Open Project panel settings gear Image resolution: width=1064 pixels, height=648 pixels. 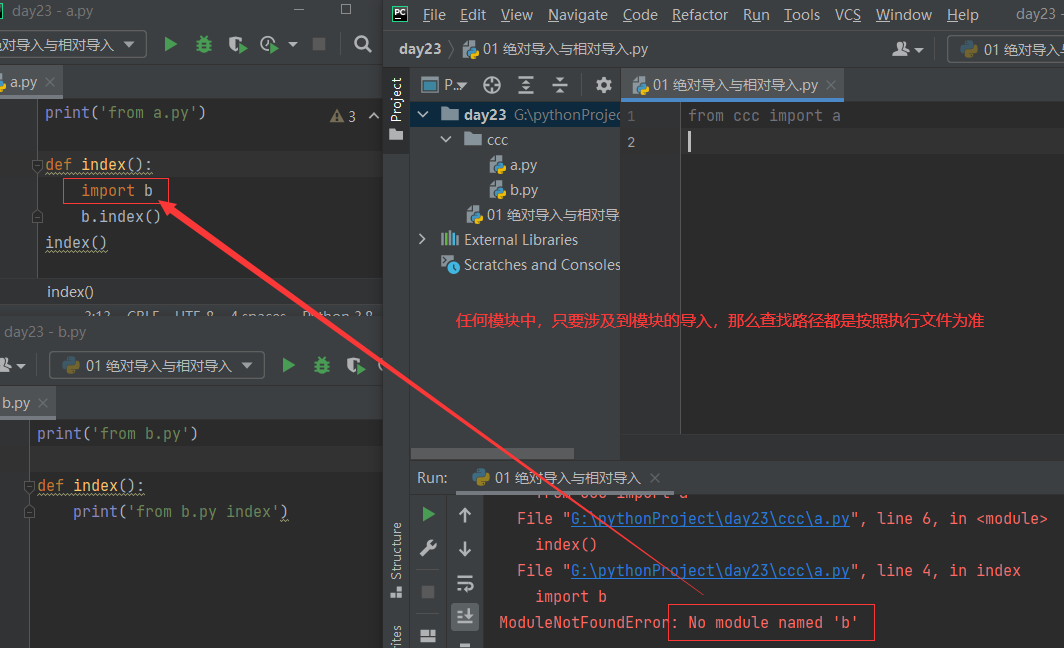pyautogui.click(x=603, y=85)
